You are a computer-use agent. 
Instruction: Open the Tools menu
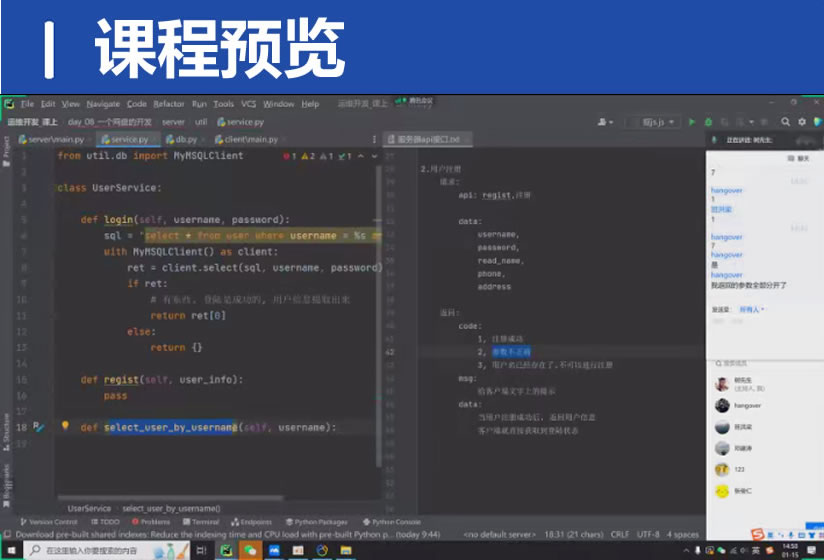pyautogui.click(x=223, y=104)
